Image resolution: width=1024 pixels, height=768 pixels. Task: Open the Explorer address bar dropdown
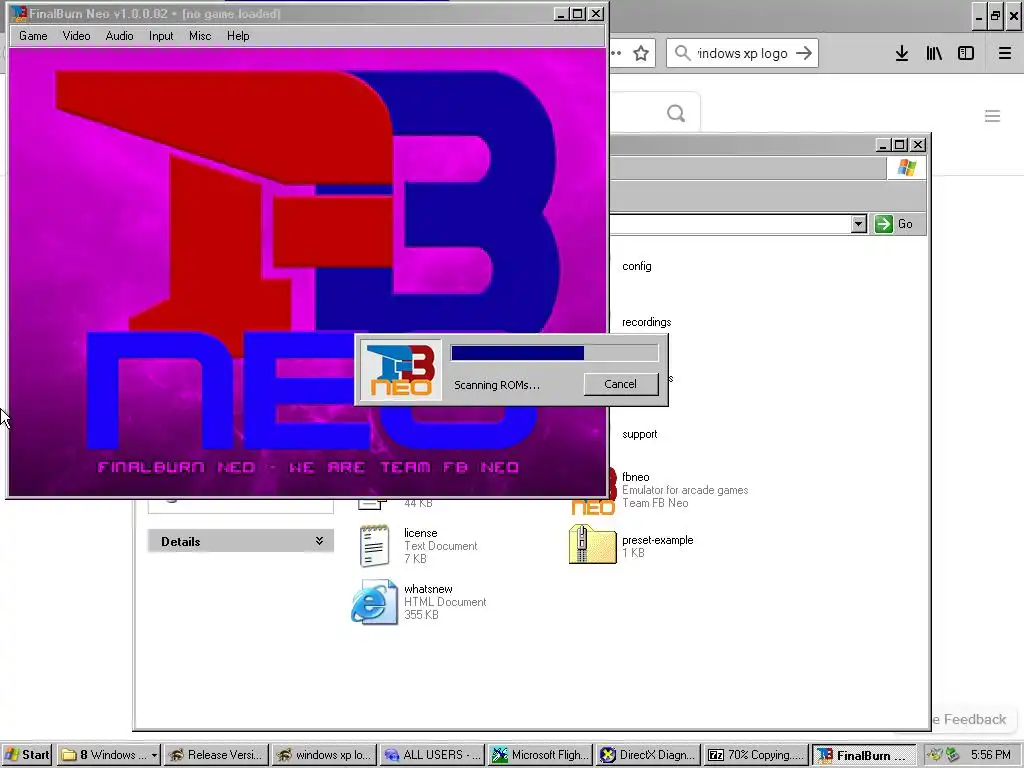tap(859, 224)
